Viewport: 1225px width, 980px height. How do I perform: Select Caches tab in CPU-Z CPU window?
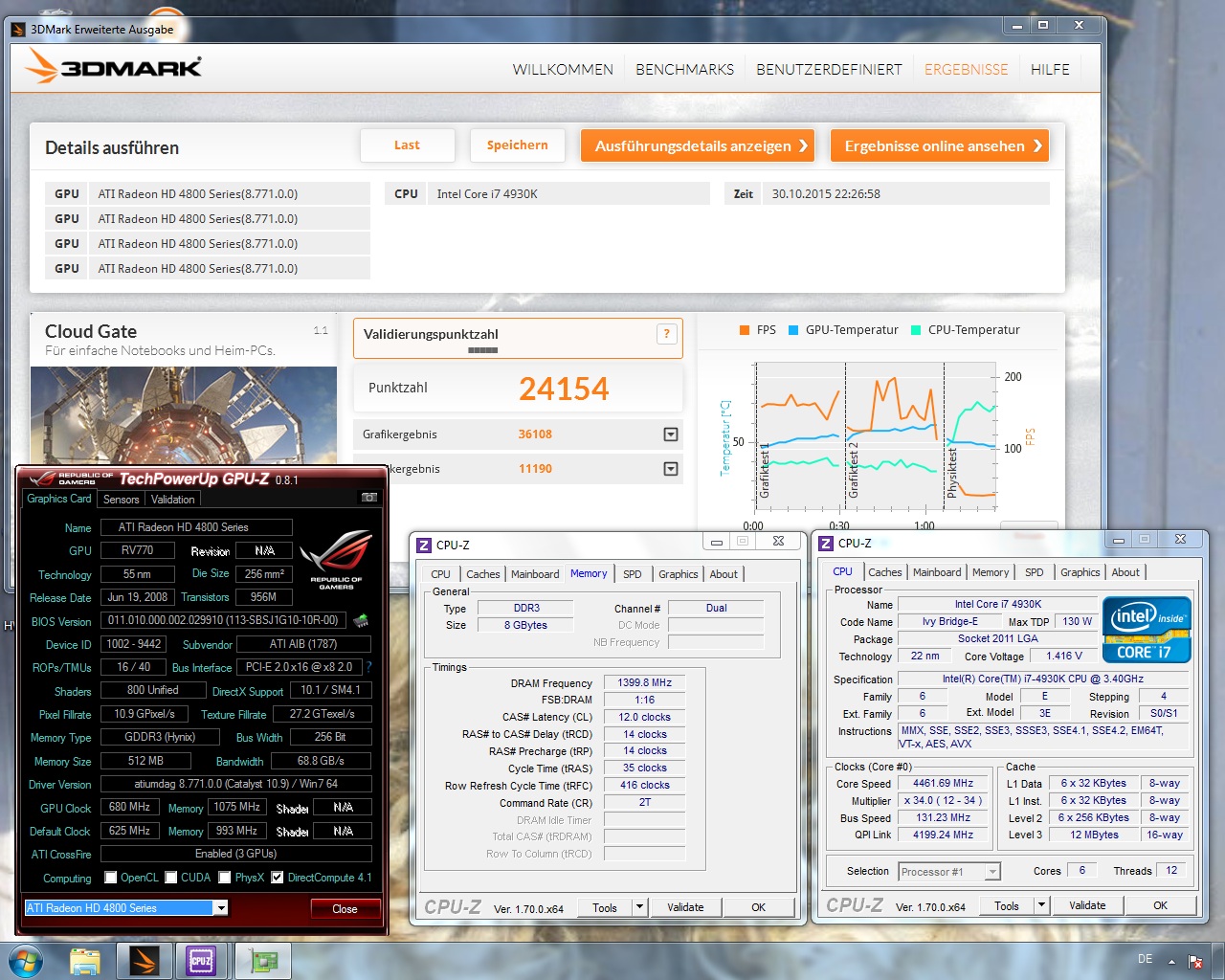pyautogui.click(x=885, y=572)
